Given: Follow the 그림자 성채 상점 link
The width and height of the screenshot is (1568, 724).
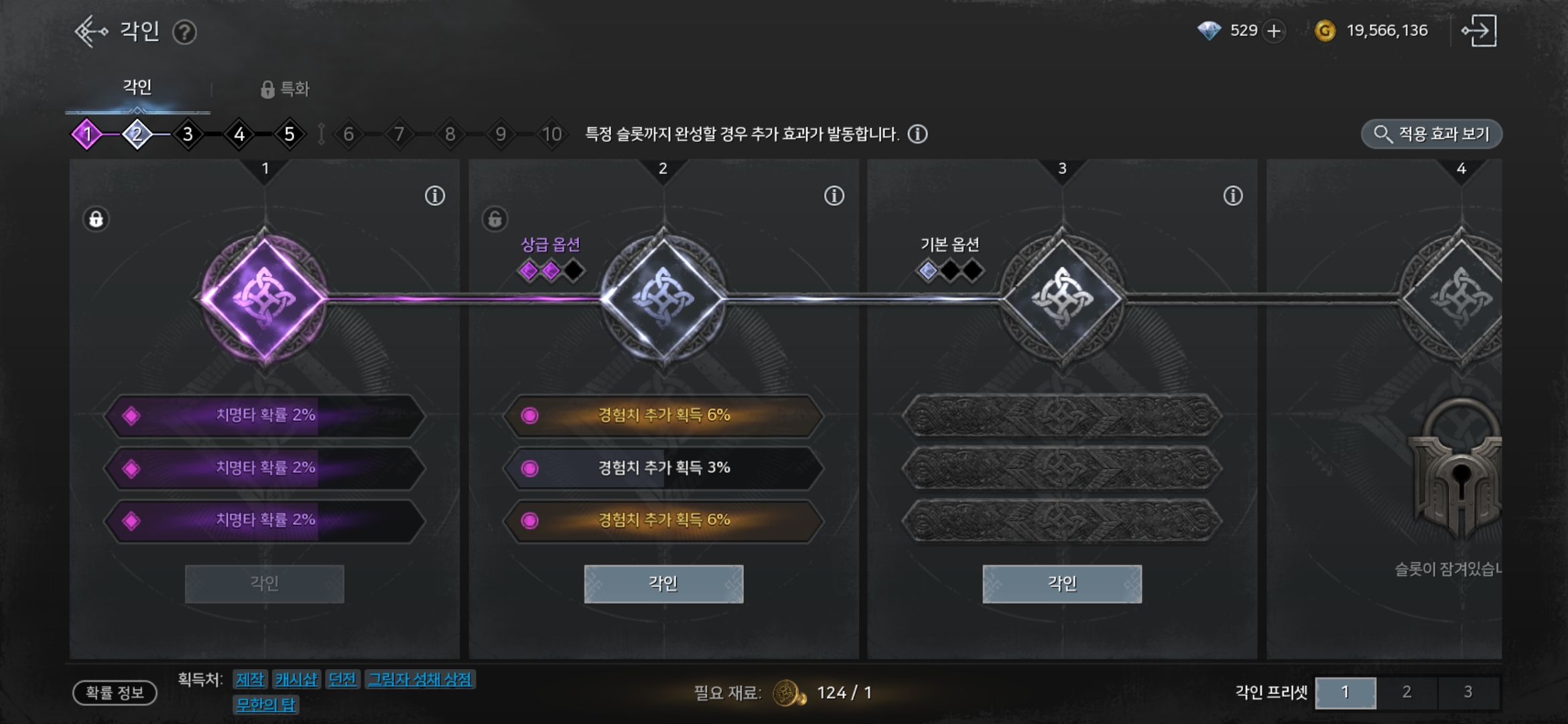Looking at the screenshot, I should pos(420,680).
